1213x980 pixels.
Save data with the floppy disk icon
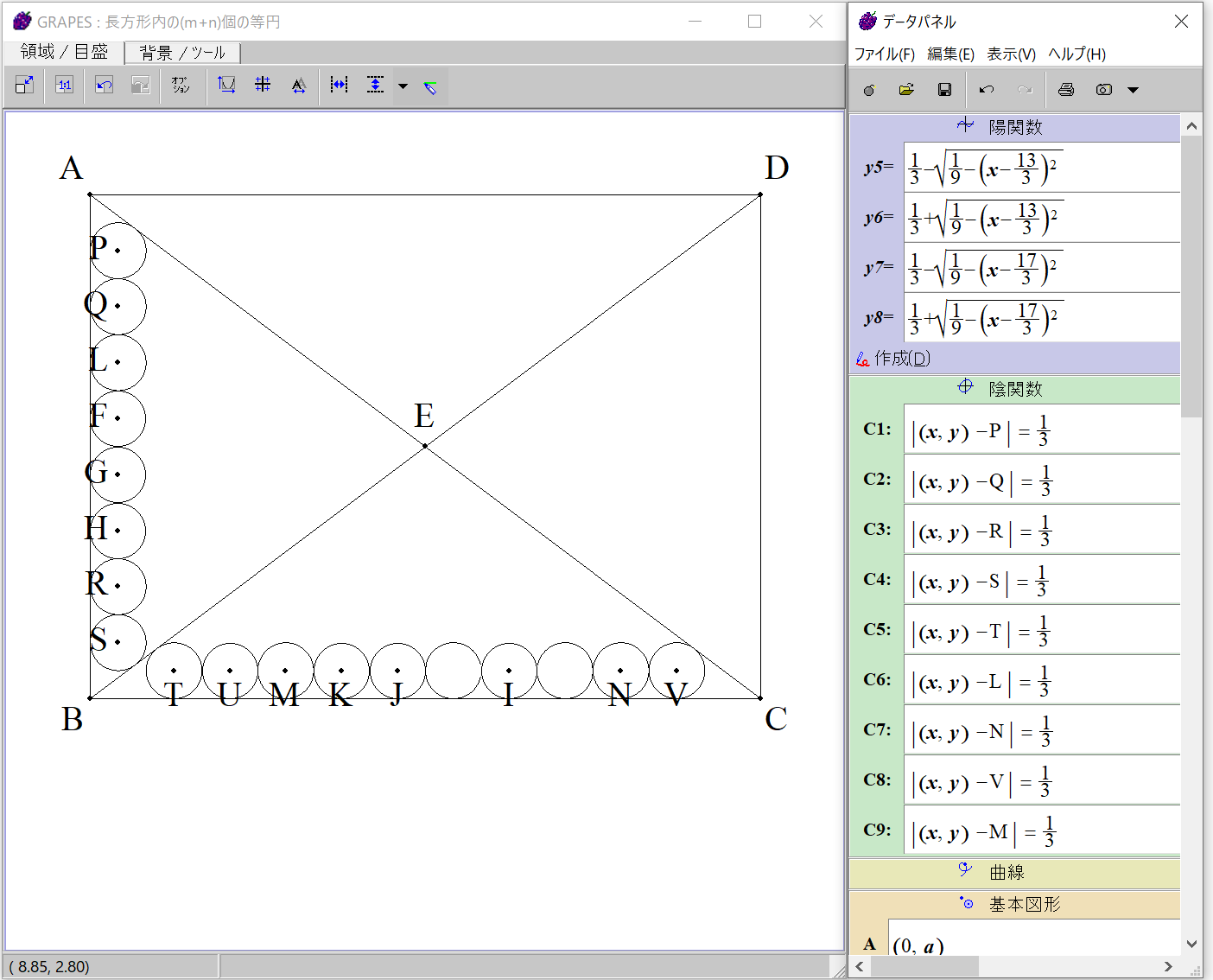[x=944, y=90]
